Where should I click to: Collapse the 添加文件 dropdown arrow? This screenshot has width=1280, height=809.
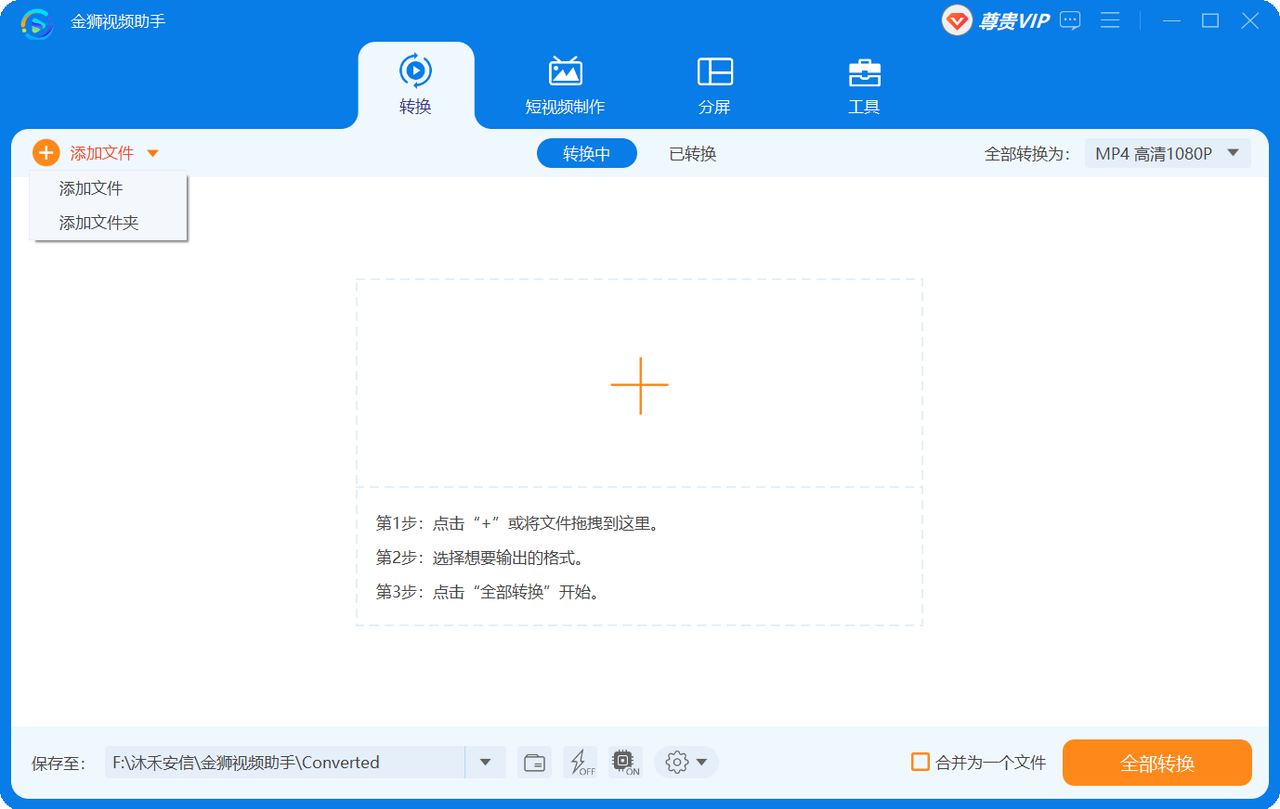click(x=153, y=153)
